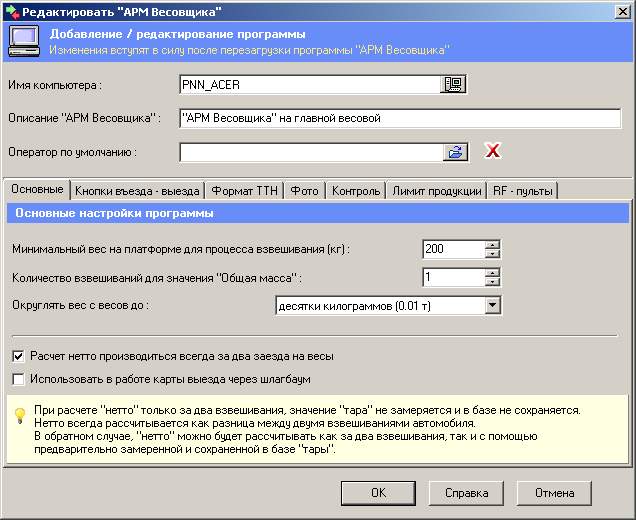Enable exit cards through barrier checkbox

19,380
